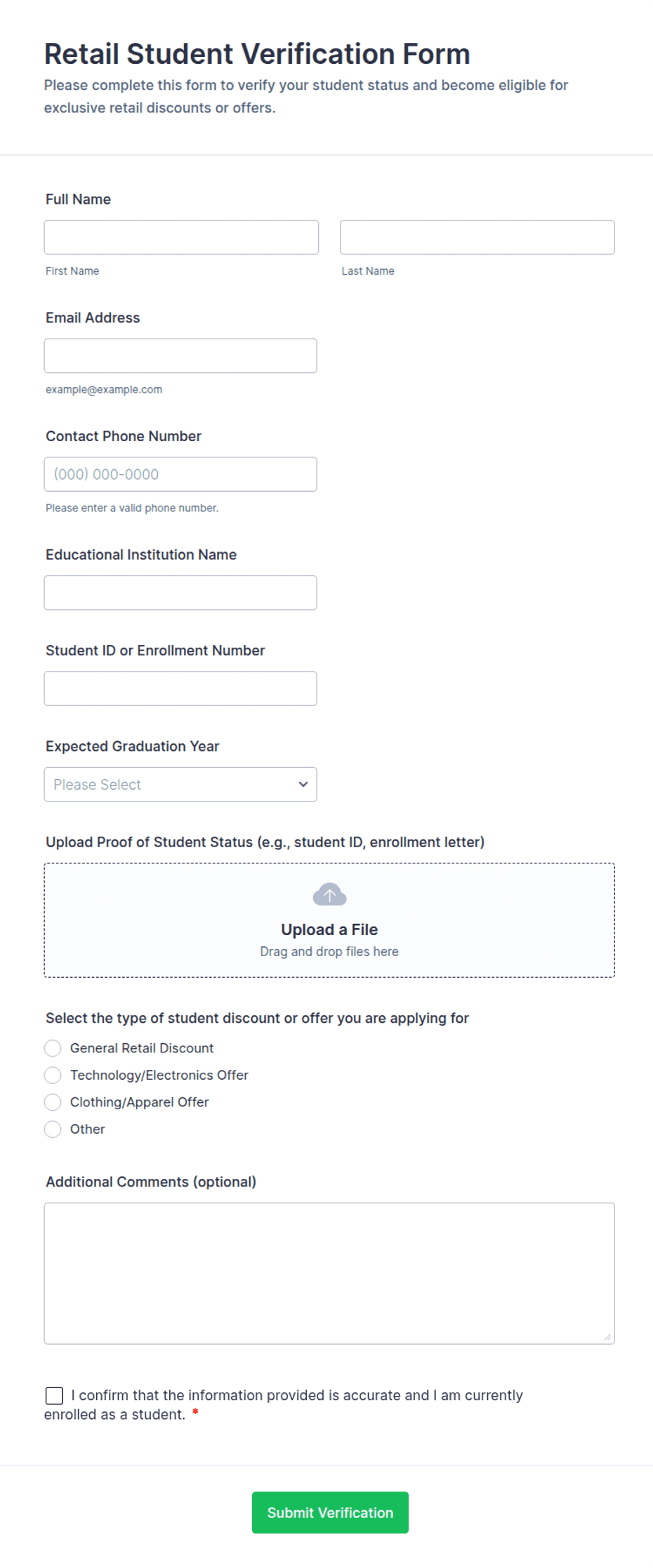Select the Other discount option
The width and height of the screenshot is (653, 1568).
(x=53, y=1130)
